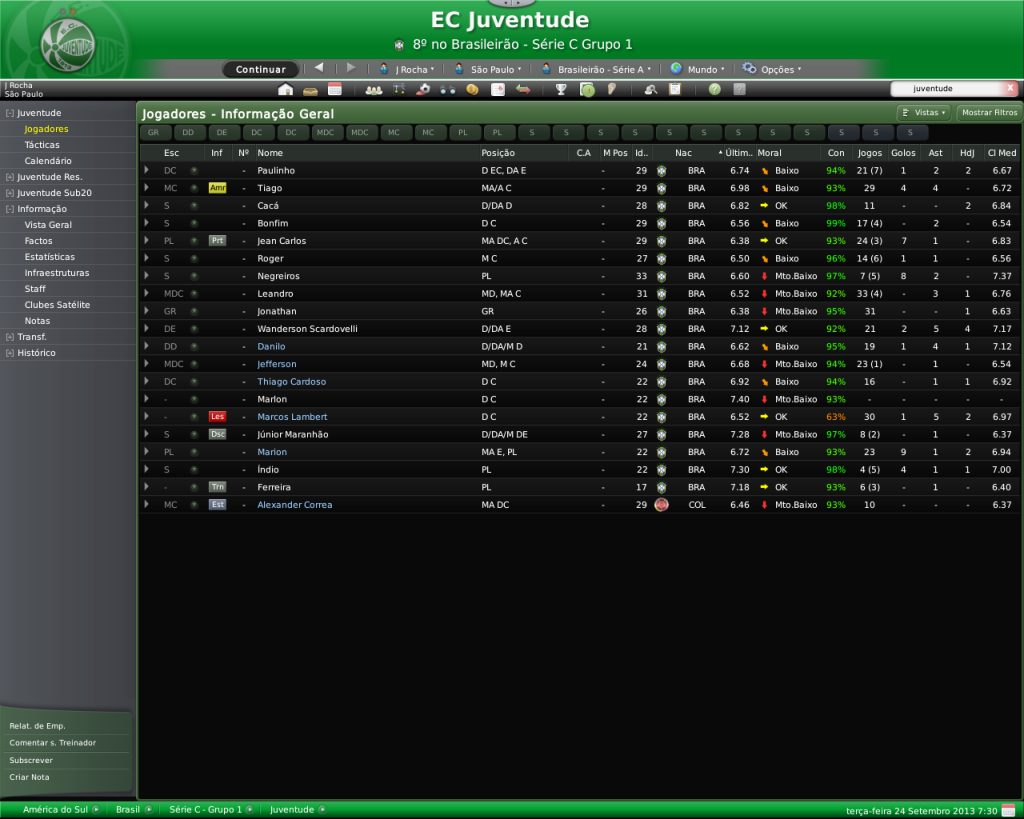Open the Mundo dropdown menu
This screenshot has height=819, width=1024.
(698, 69)
